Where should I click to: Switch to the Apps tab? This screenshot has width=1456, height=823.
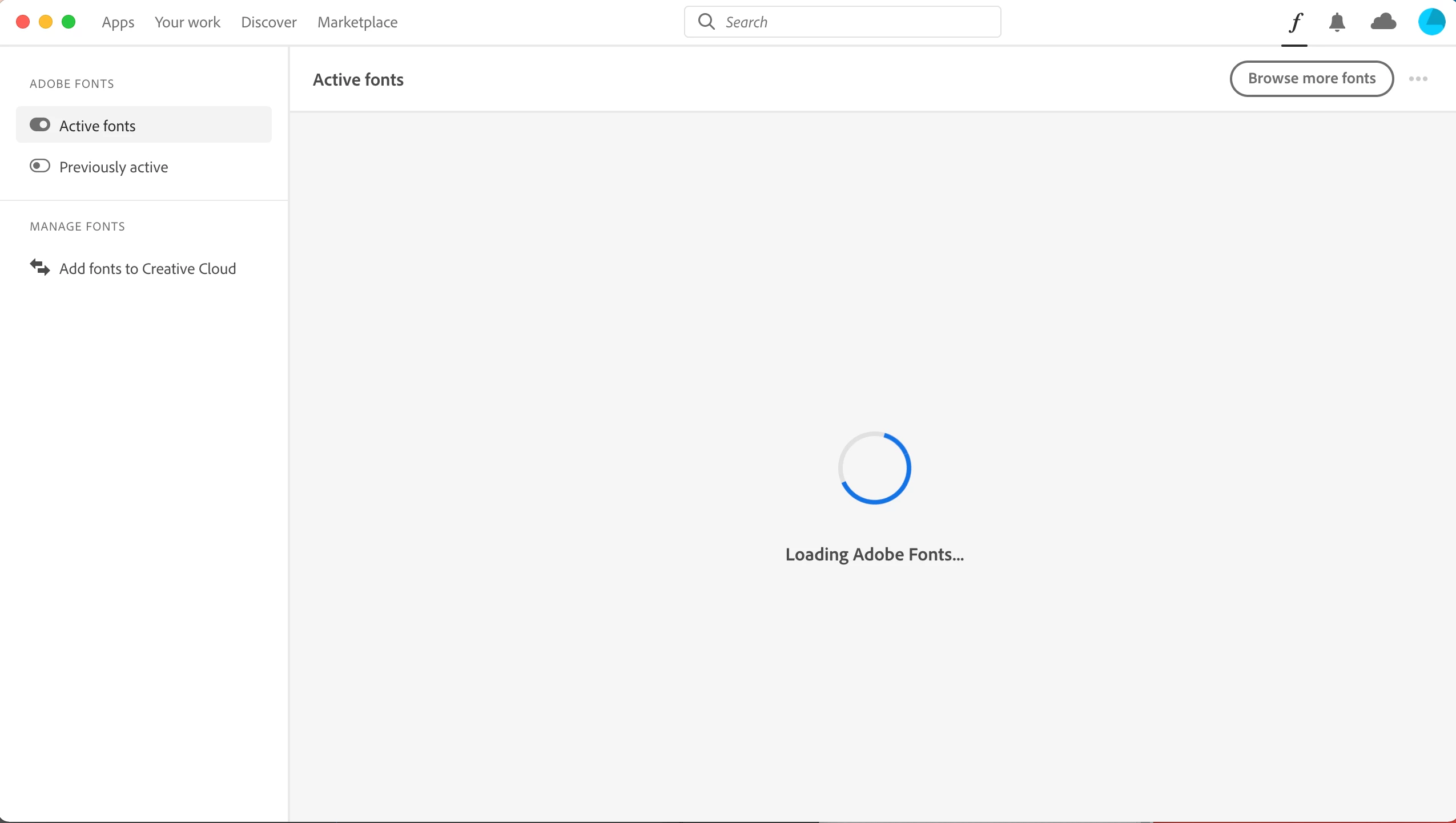118,22
